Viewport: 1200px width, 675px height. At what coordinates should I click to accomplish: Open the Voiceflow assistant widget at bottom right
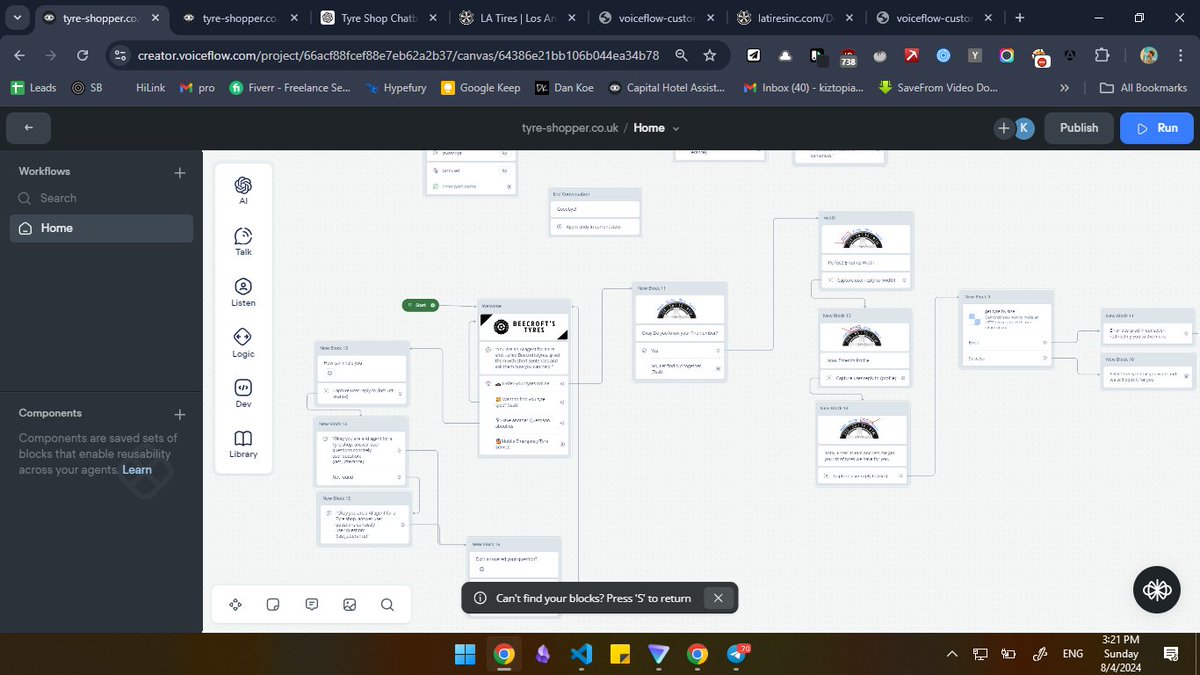click(1156, 590)
